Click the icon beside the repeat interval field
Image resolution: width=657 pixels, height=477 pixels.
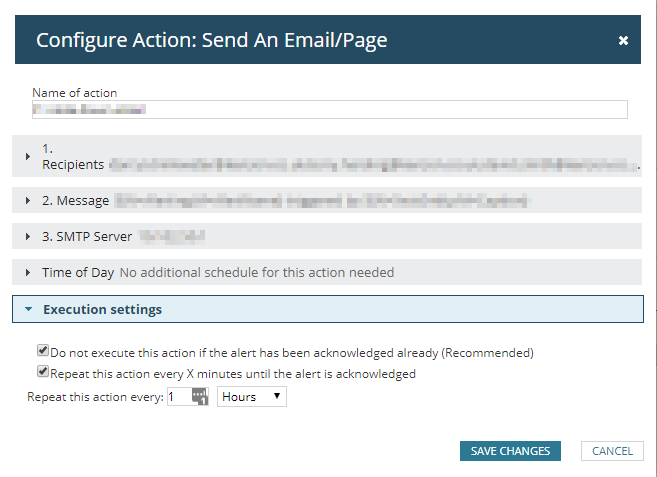pos(198,398)
